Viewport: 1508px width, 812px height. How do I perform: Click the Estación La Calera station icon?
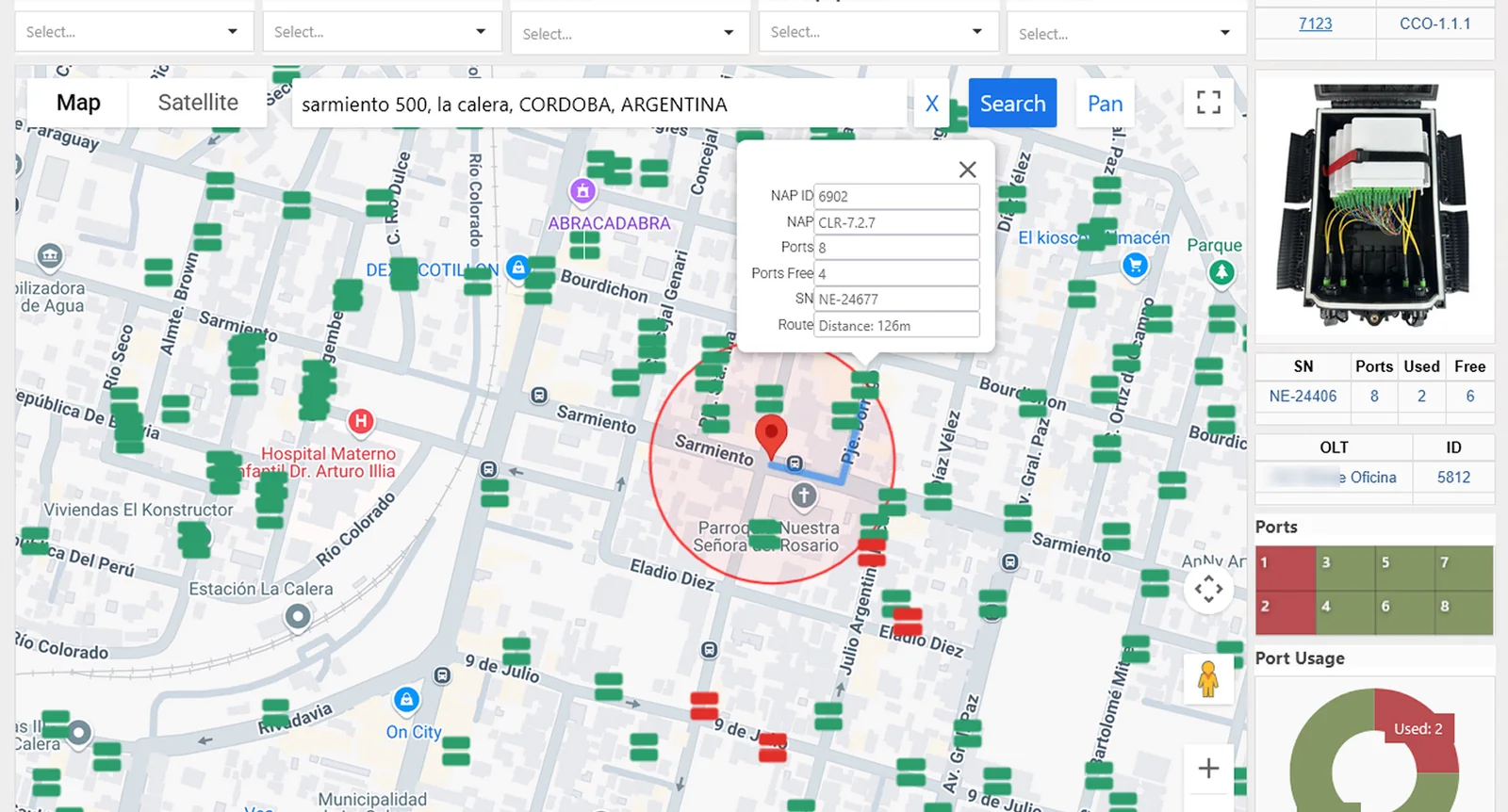pos(298,617)
